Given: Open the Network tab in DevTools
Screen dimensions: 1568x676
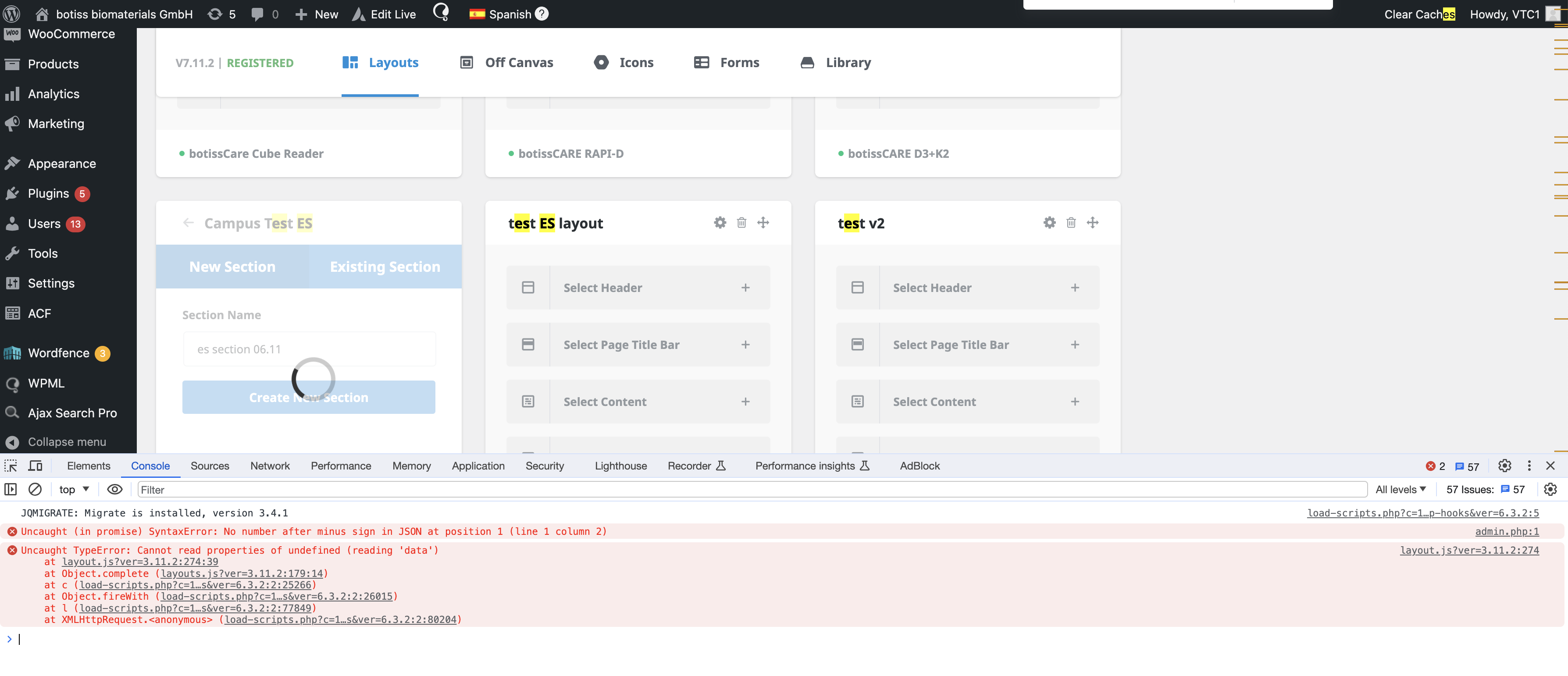Looking at the screenshot, I should click(270, 466).
